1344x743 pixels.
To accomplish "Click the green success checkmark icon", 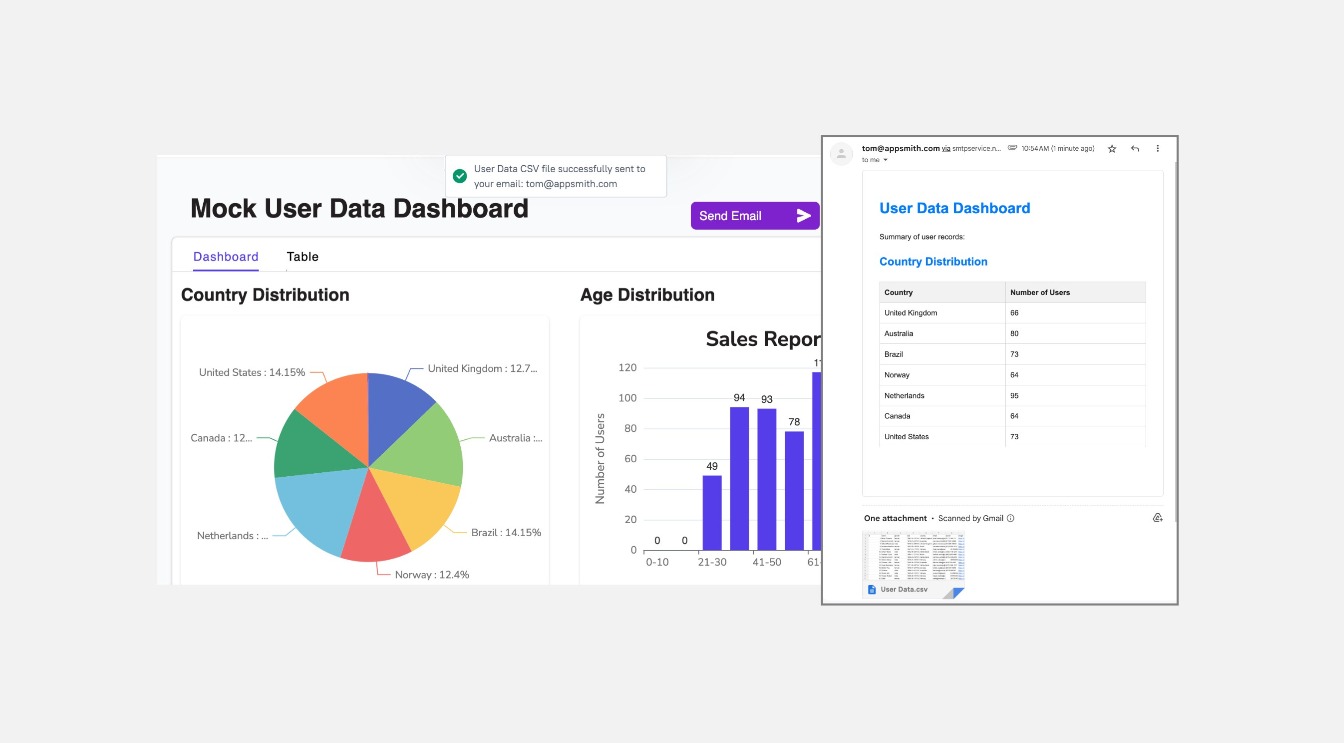I will pyautogui.click(x=460, y=176).
